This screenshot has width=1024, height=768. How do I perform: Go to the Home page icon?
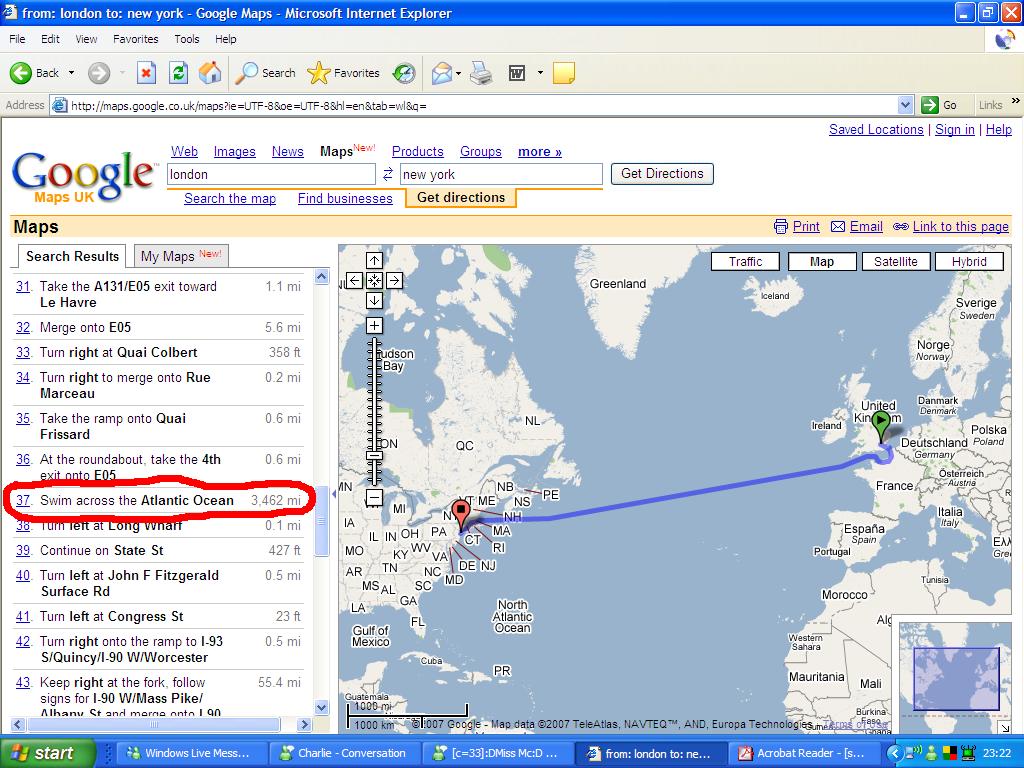tap(210, 73)
